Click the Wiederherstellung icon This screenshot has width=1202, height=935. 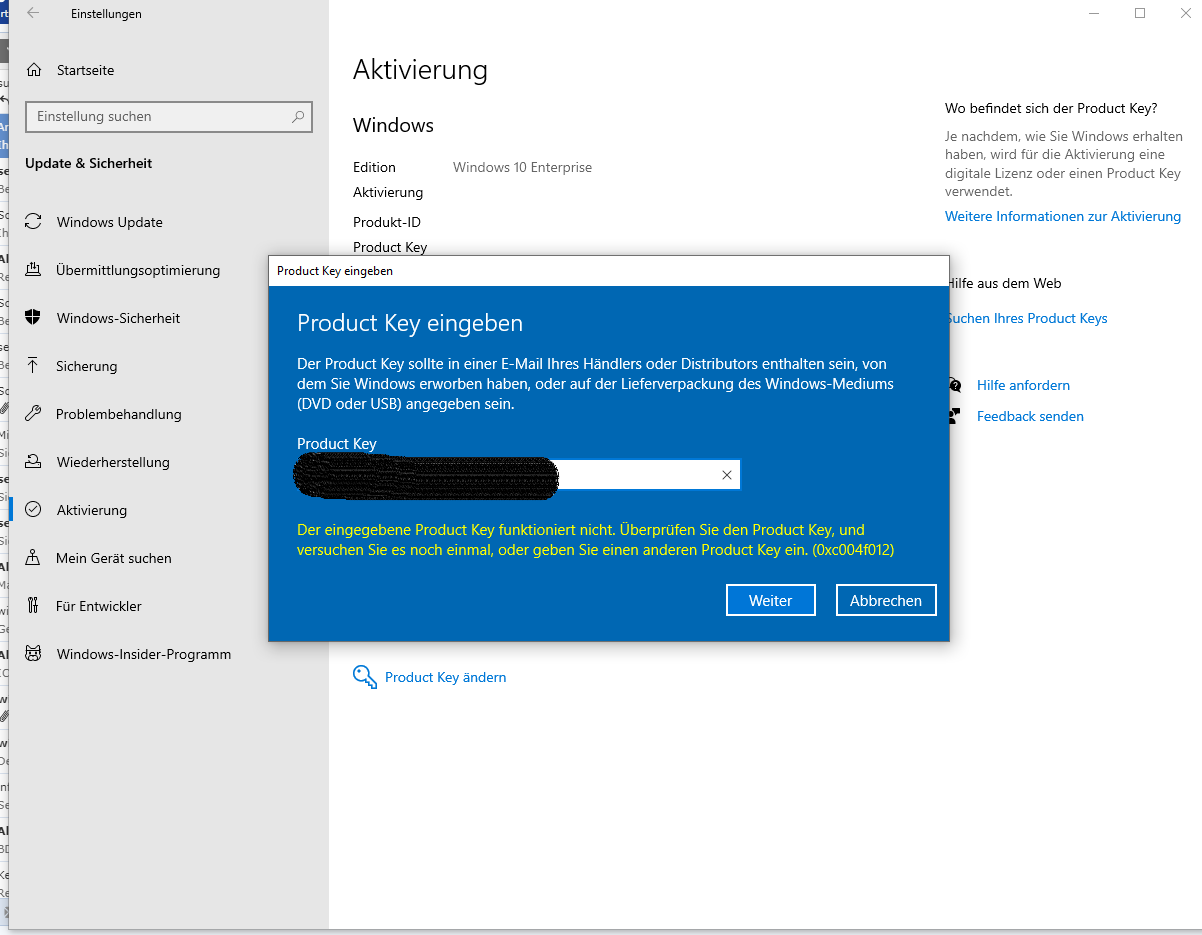click(33, 462)
